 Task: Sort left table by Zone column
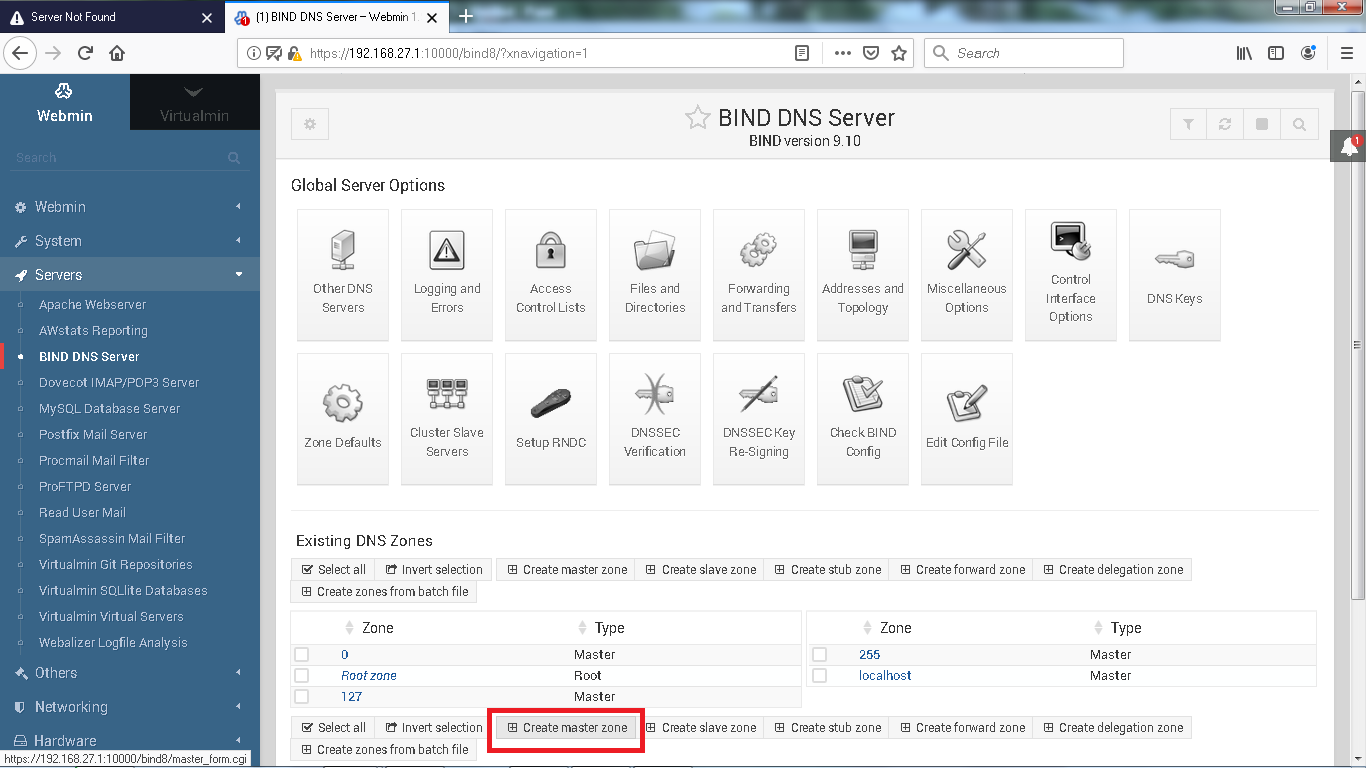coord(368,628)
